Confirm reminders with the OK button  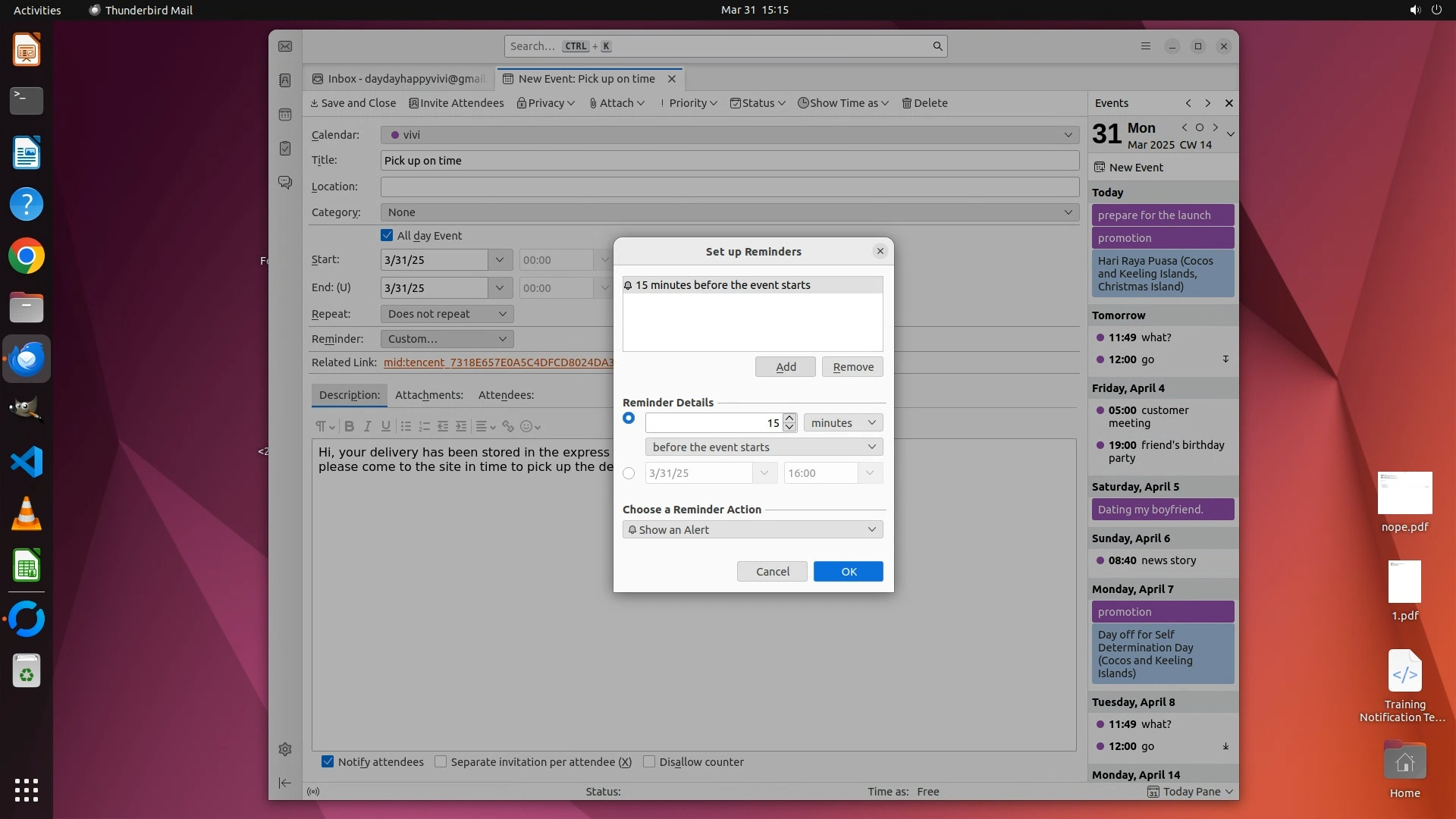[848, 572]
